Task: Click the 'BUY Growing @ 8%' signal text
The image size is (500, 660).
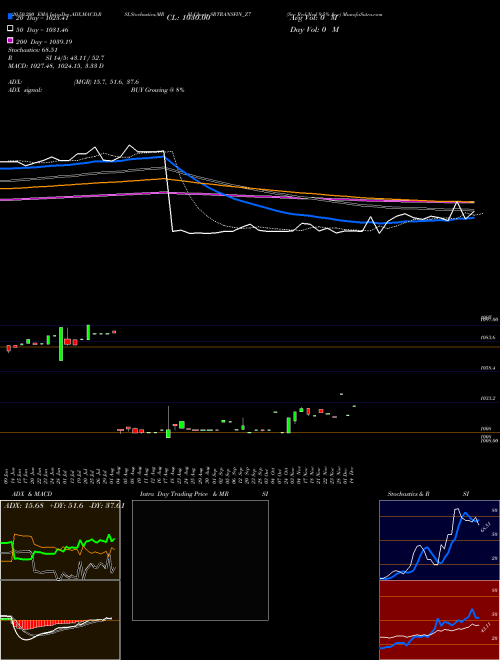Action: 157,90
